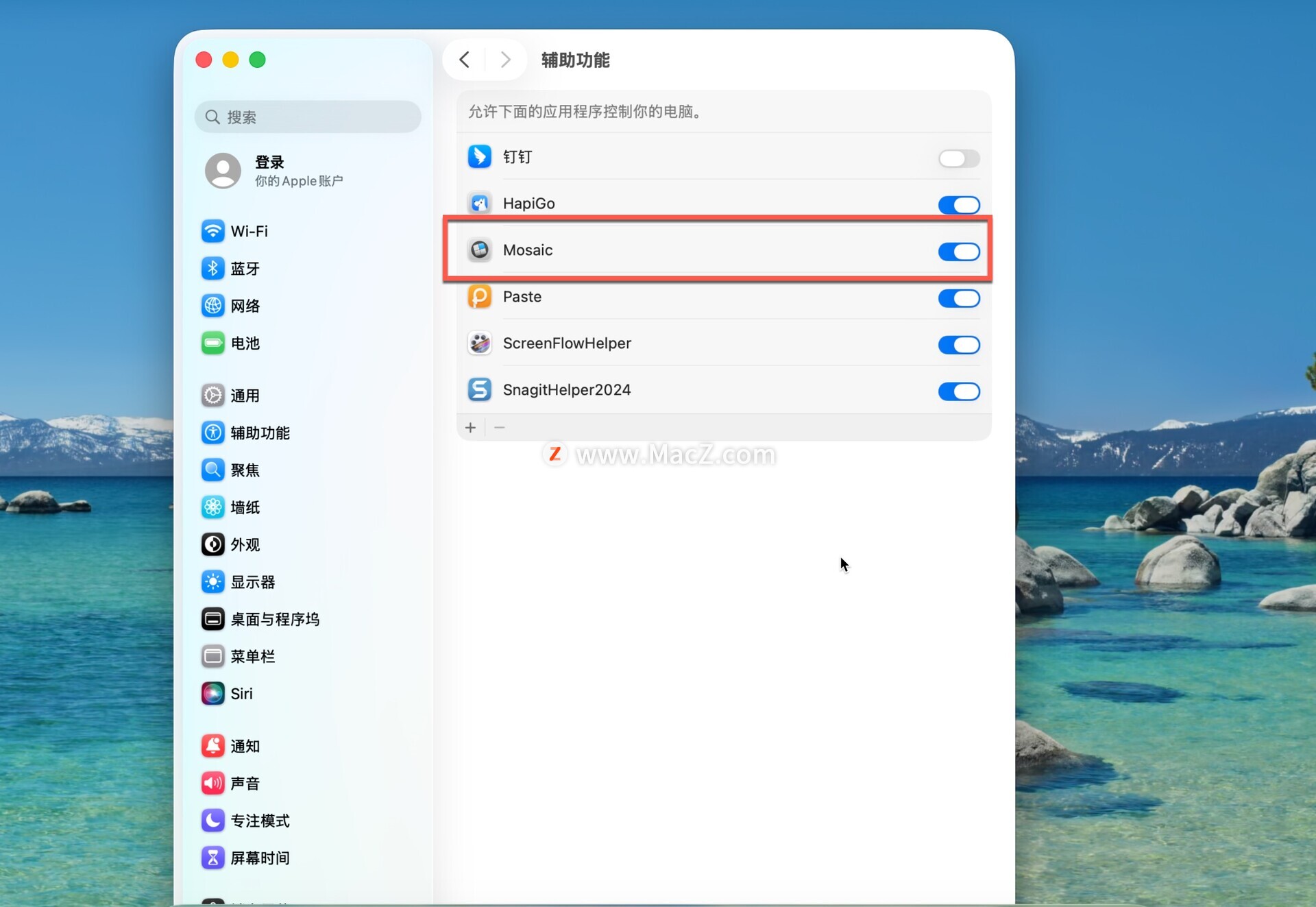Open the Bluetooth (蓝牙) settings icon

[x=212, y=268]
